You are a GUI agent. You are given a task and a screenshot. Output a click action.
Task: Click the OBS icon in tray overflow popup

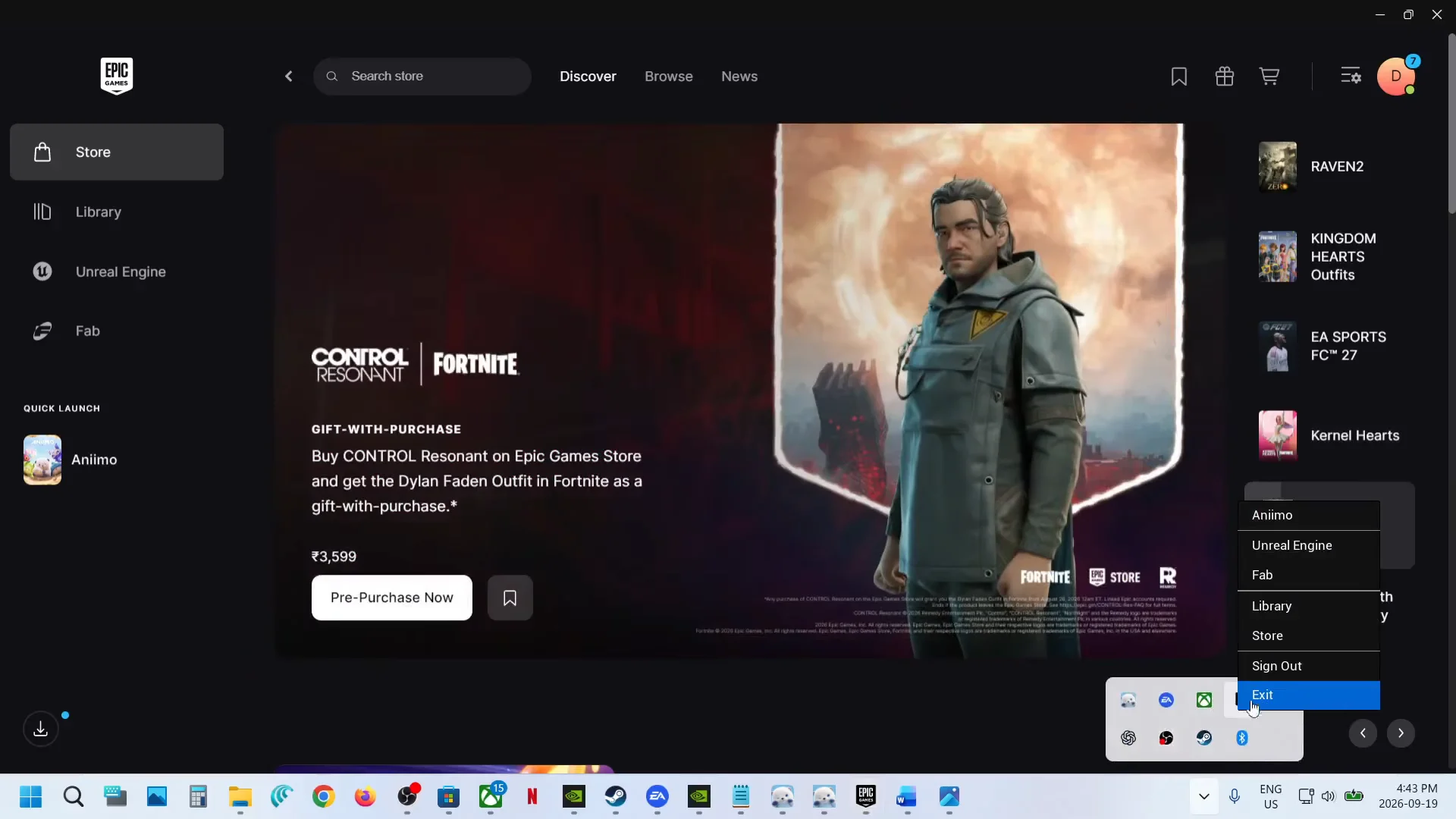1166,738
